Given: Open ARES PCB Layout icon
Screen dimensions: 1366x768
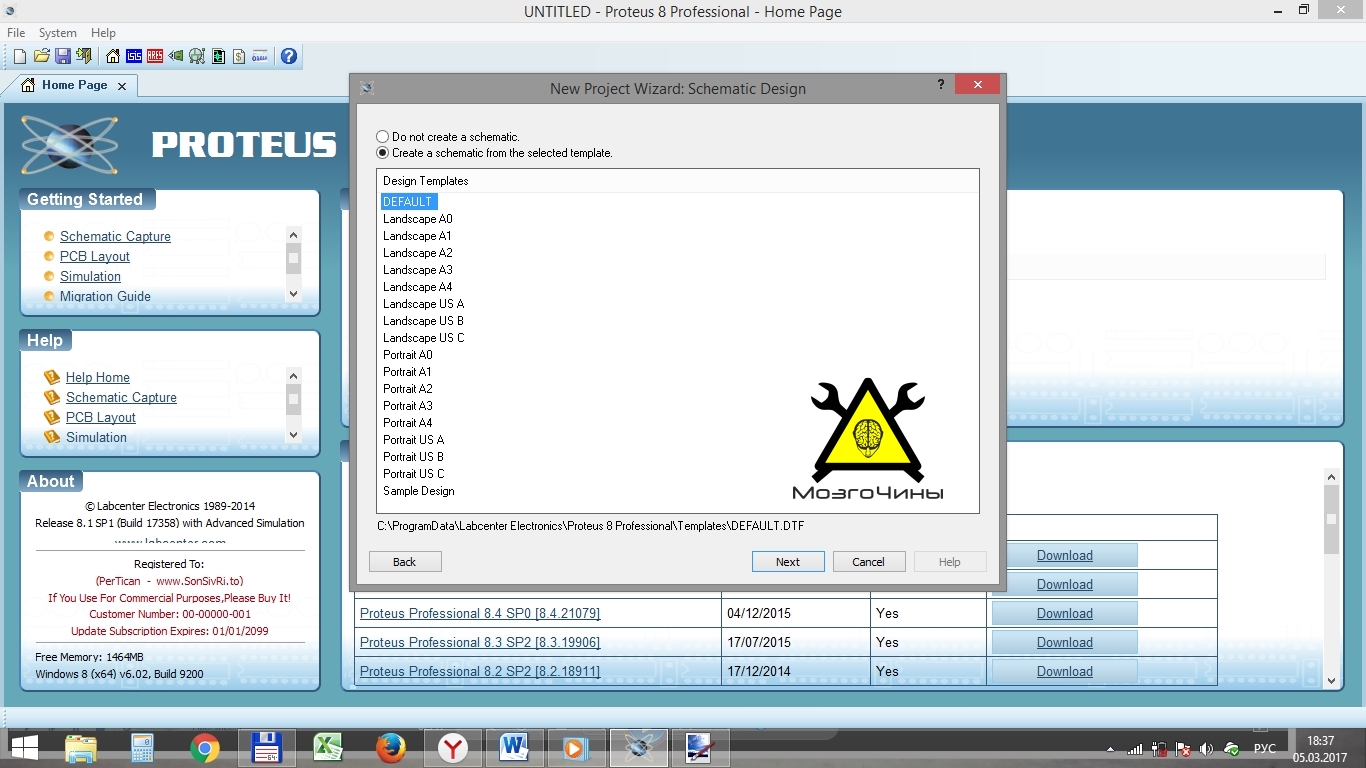Looking at the screenshot, I should [155, 56].
